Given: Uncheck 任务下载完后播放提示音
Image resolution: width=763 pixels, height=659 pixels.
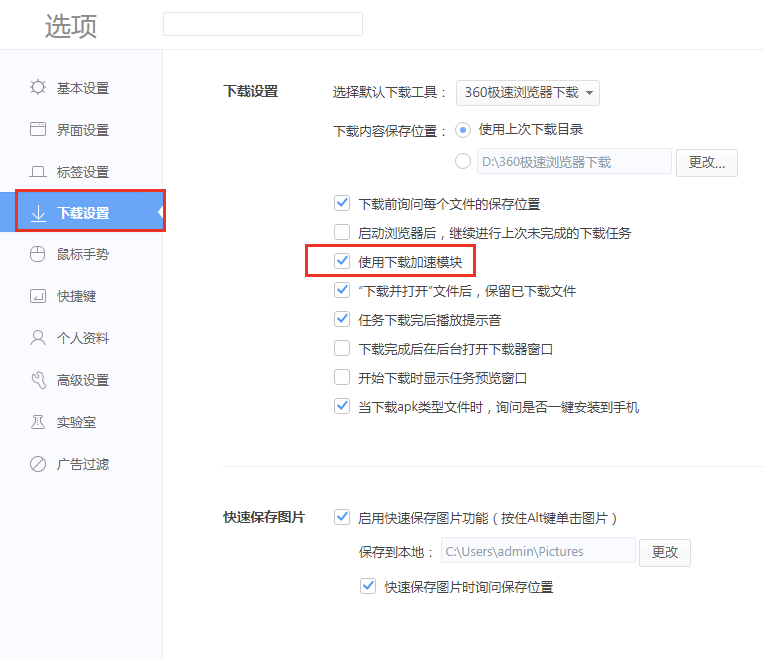Looking at the screenshot, I should (x=342, y=319).
